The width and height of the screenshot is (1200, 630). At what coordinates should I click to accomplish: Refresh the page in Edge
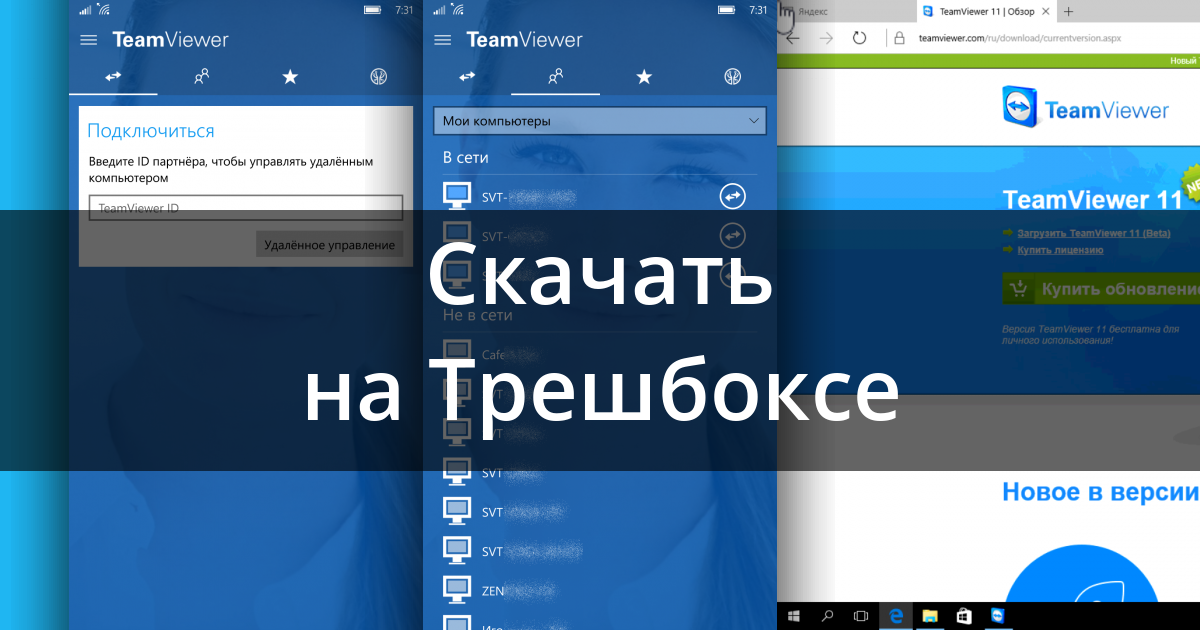click(859, 38)
